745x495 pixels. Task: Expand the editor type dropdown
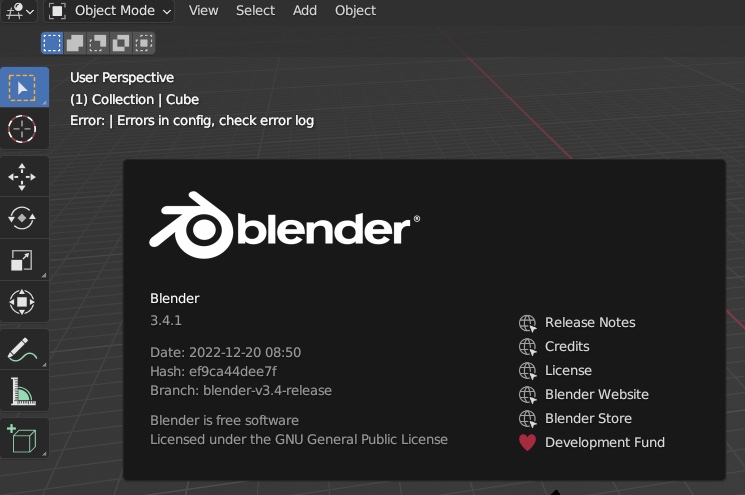(18, 11)
